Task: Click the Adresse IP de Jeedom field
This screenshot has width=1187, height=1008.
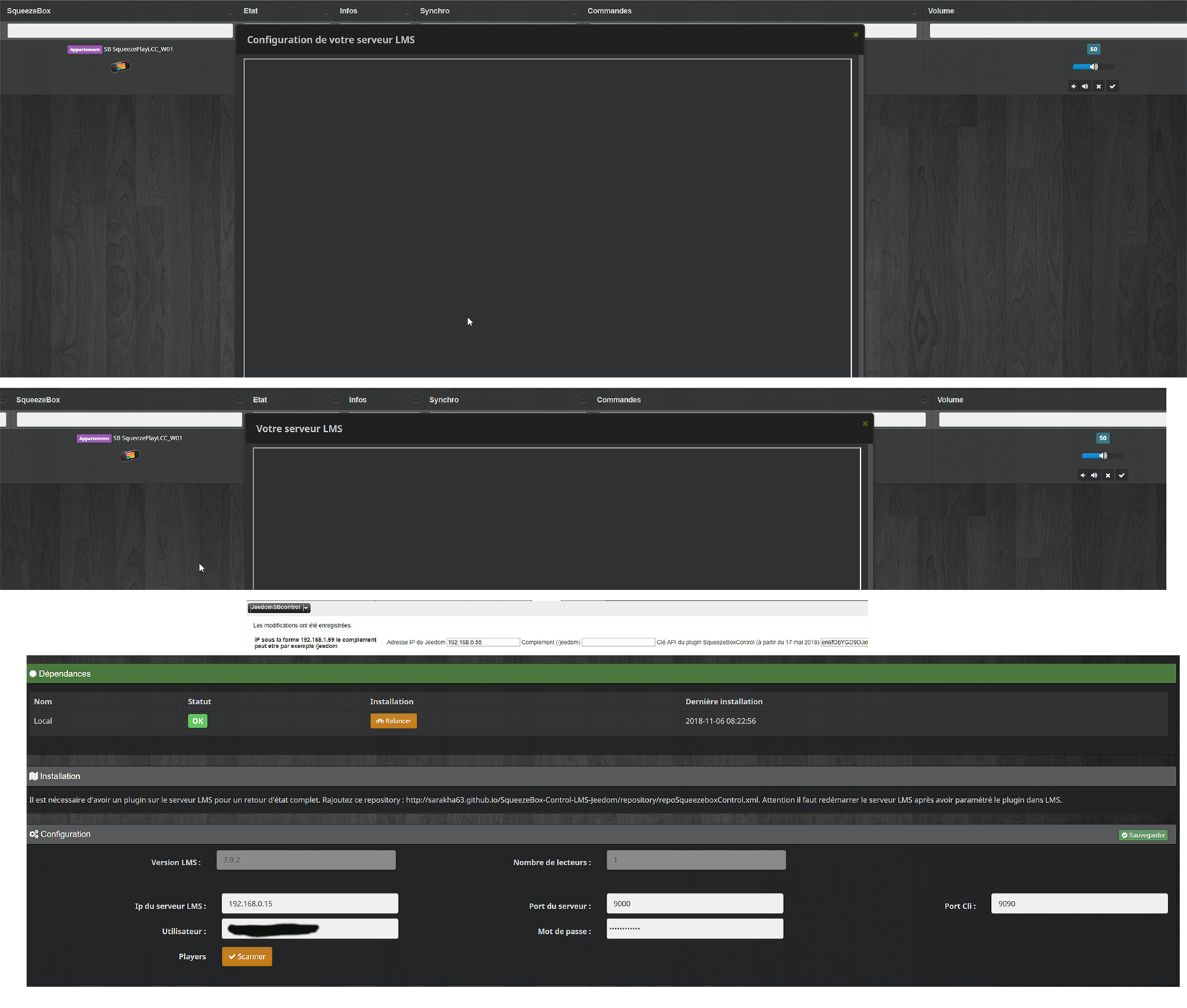Action: (x=483, y=643)
